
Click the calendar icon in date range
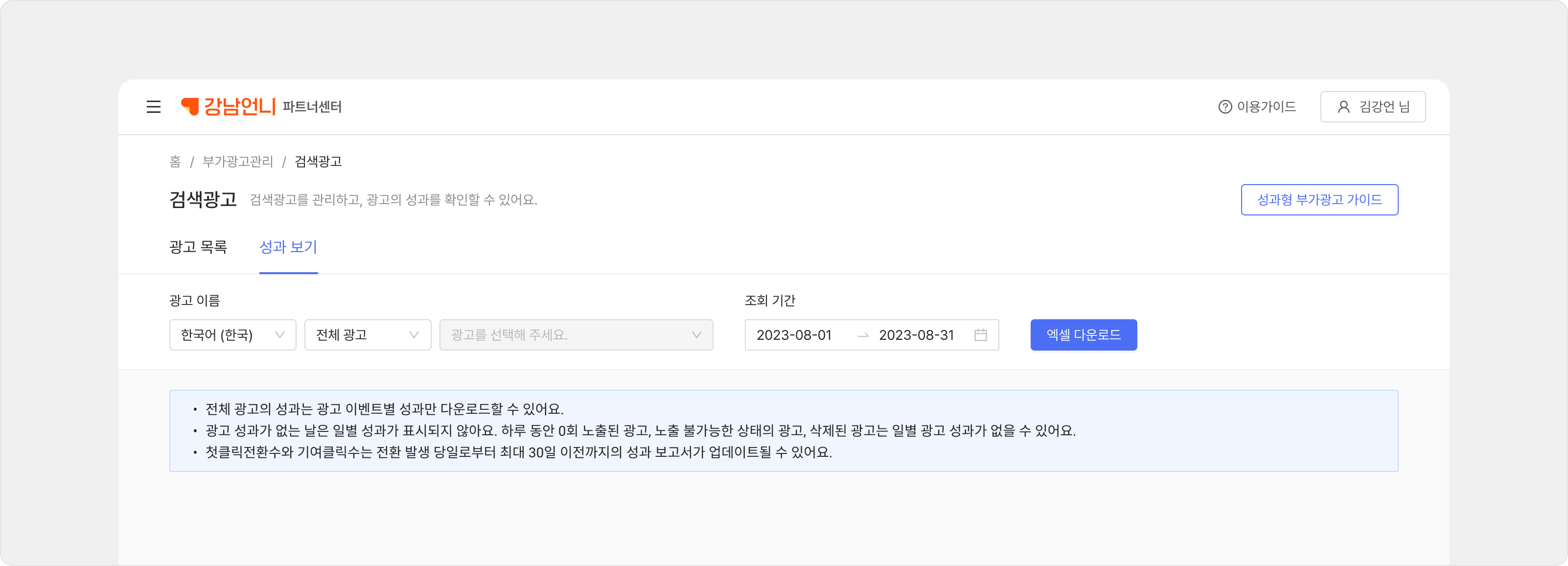click(980, 335)
